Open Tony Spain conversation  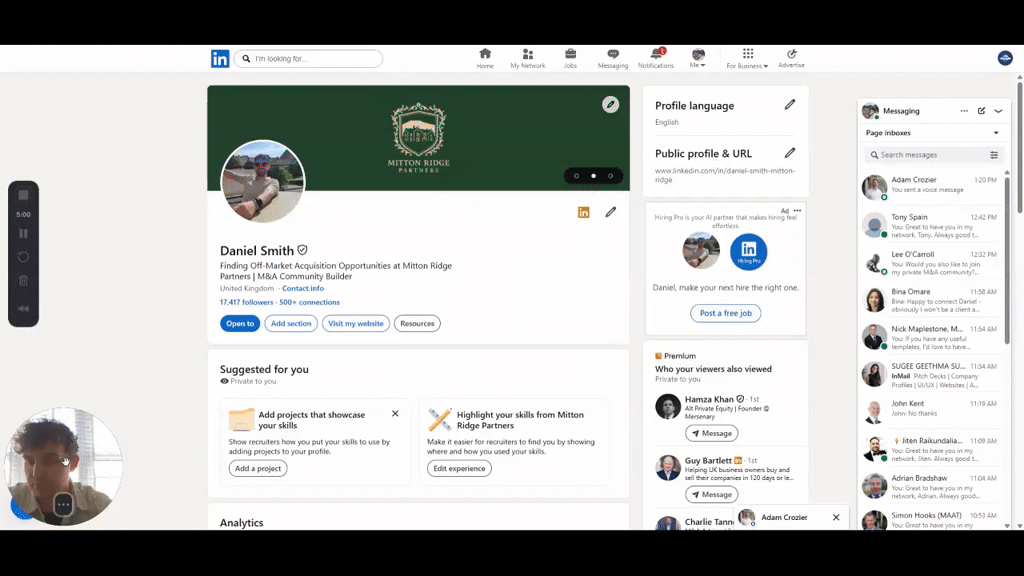[x=931, y=225]
